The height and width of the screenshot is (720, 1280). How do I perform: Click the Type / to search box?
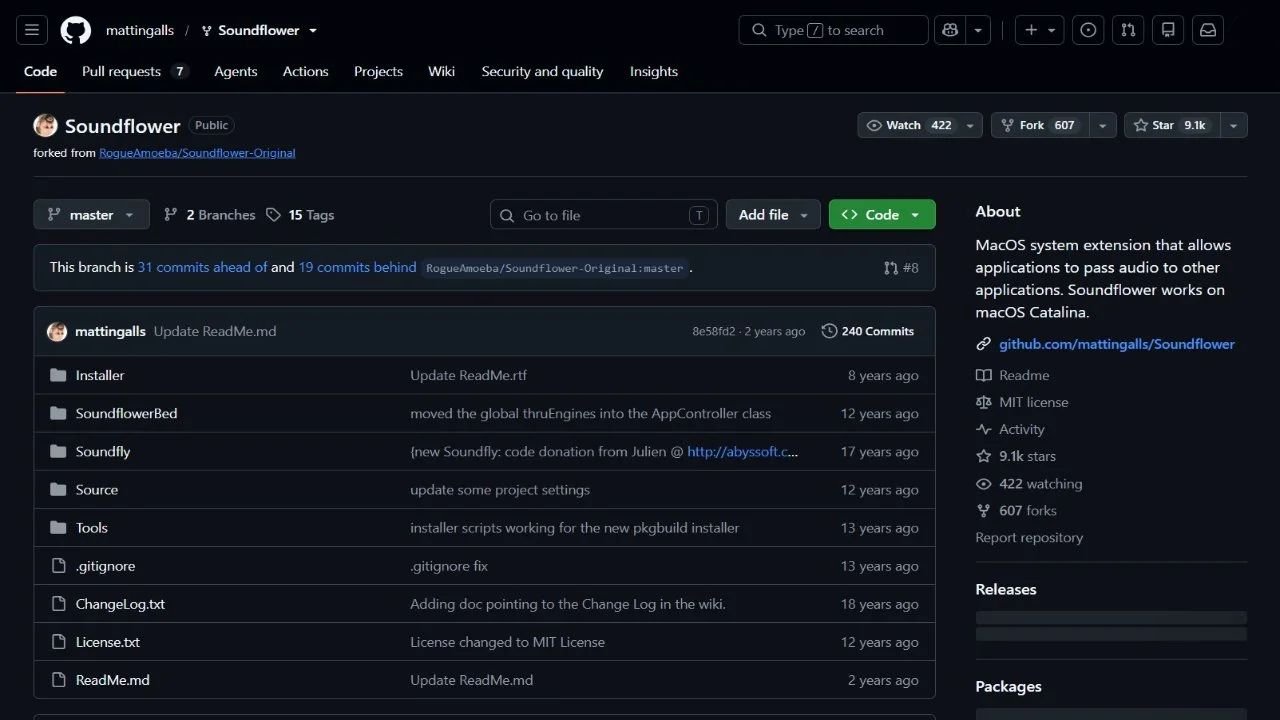pos(834,30)
